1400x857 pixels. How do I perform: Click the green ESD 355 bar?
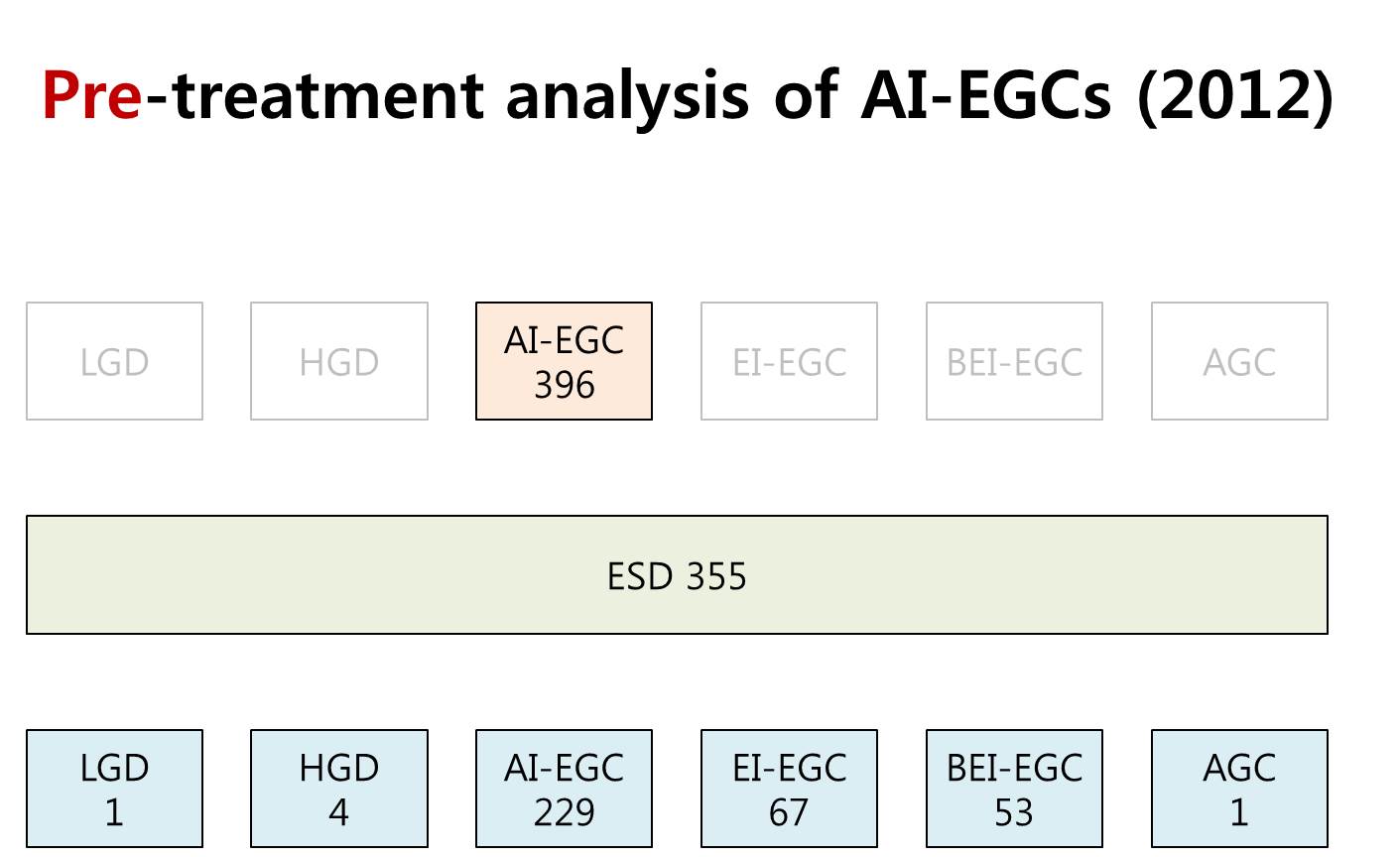[677, 574]
